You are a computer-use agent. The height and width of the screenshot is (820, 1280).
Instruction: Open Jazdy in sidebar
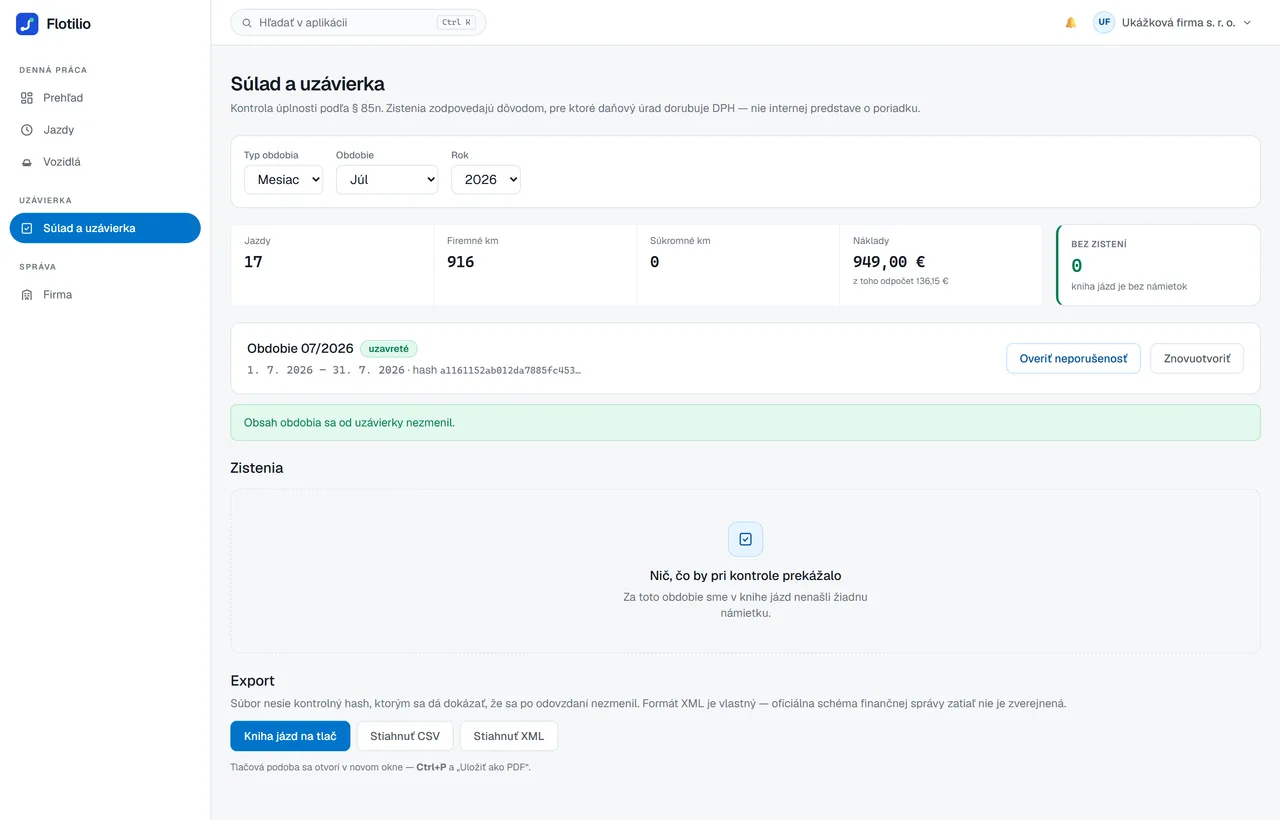click(105, 130)
